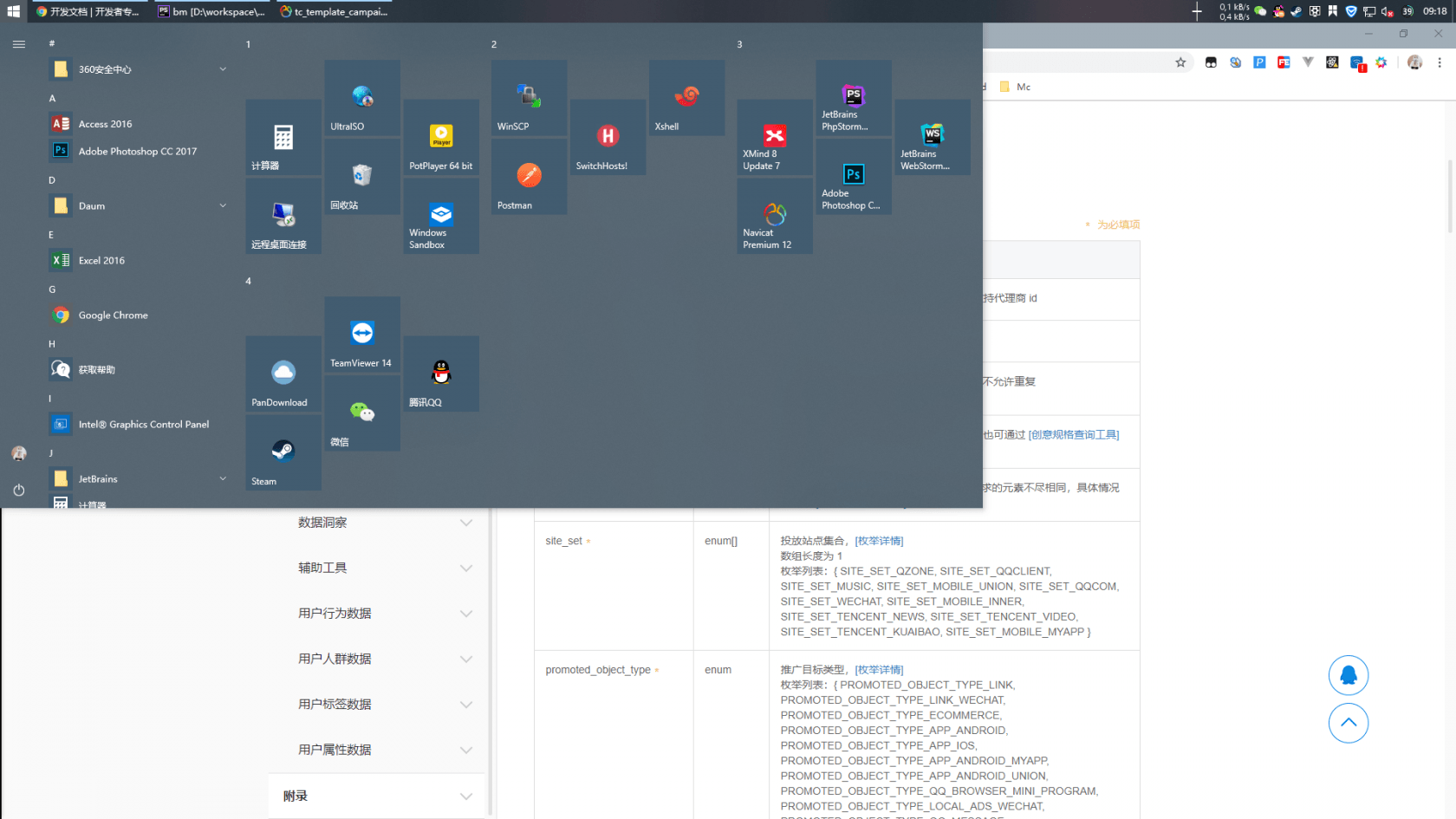Click the Windows Start button

click(x=13, y=11)
